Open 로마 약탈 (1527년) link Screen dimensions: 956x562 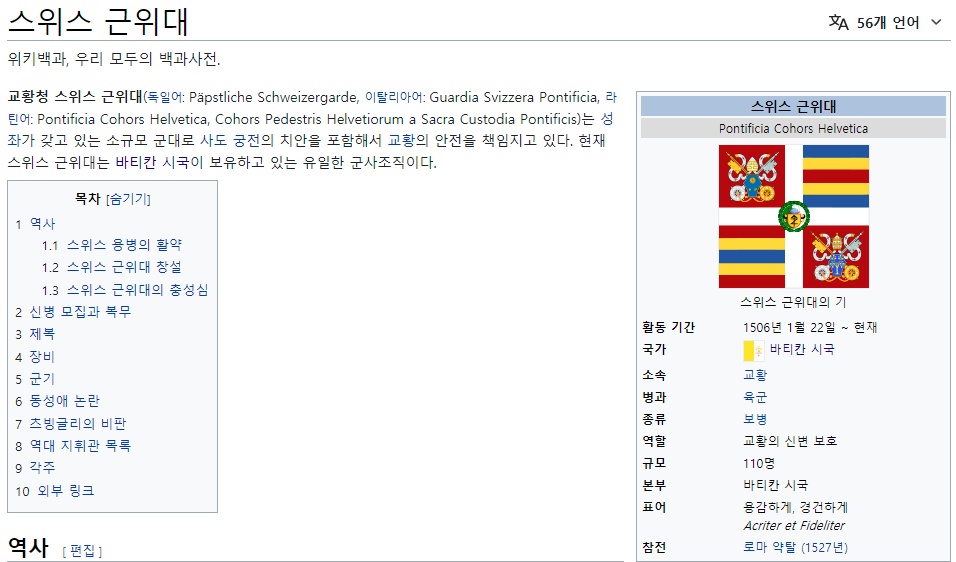tap(795, 547)
